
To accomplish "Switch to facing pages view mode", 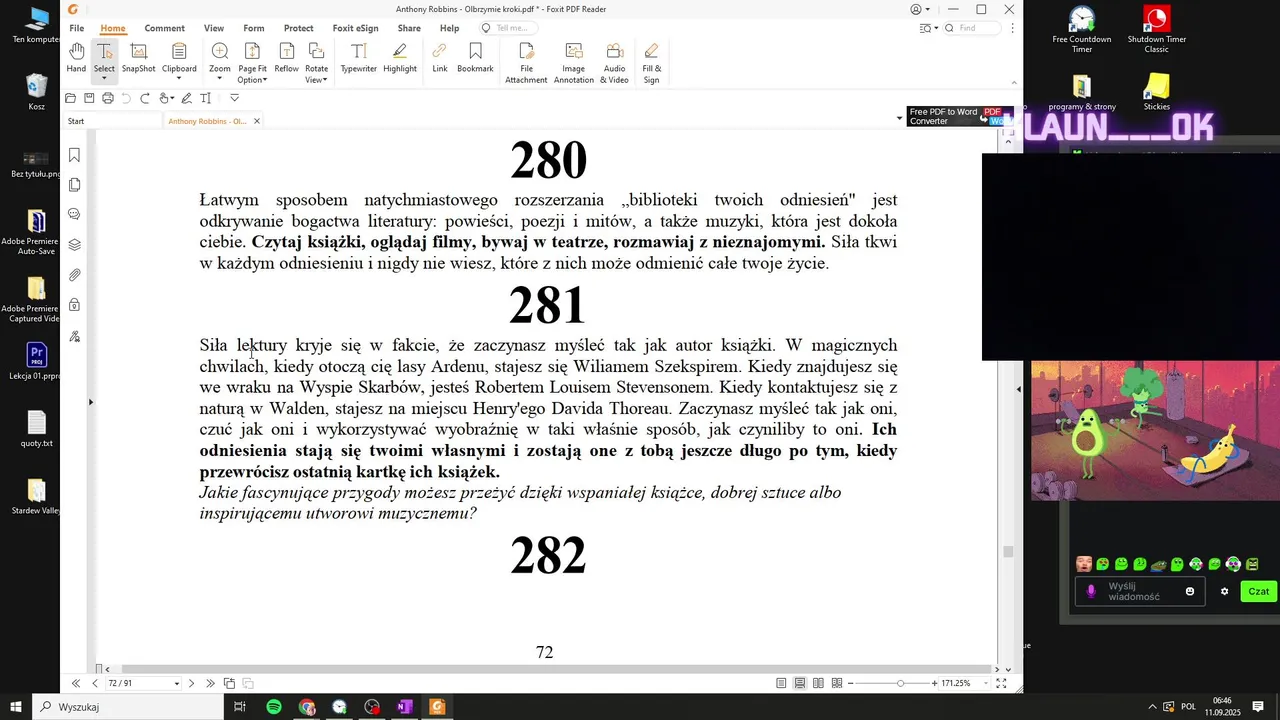I will pyautogui.click(x=818, y=683).
